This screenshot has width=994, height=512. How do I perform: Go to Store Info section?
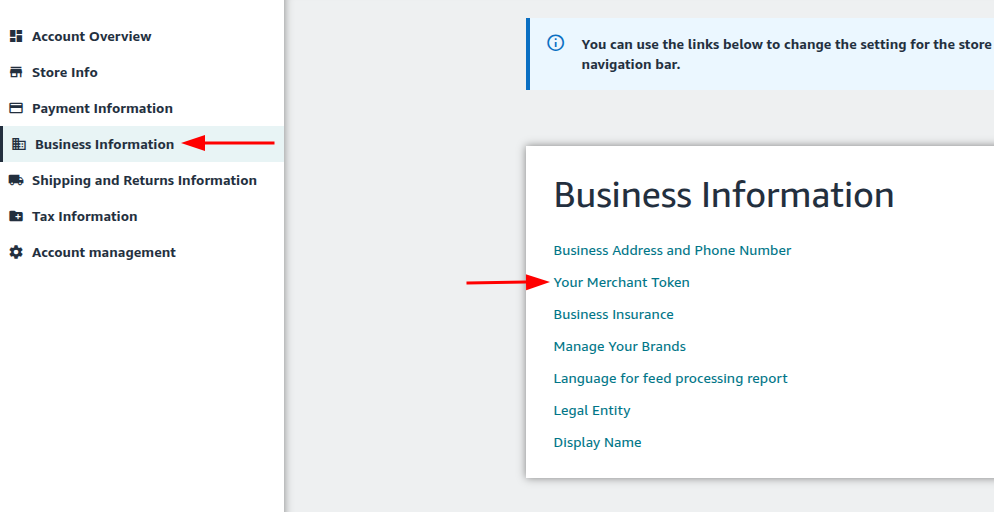65,72
